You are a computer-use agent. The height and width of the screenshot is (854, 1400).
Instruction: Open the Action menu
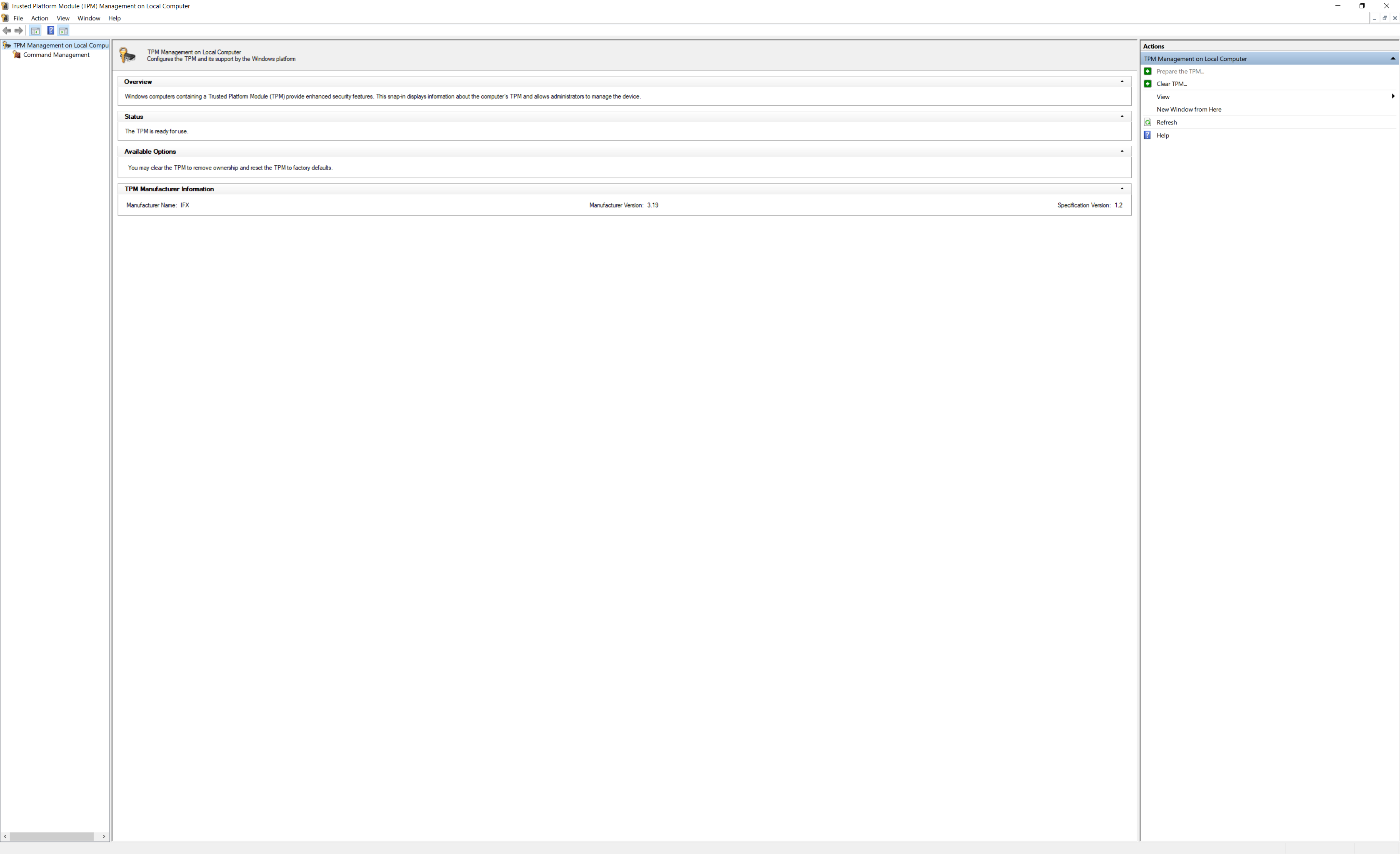pos(39,18)
